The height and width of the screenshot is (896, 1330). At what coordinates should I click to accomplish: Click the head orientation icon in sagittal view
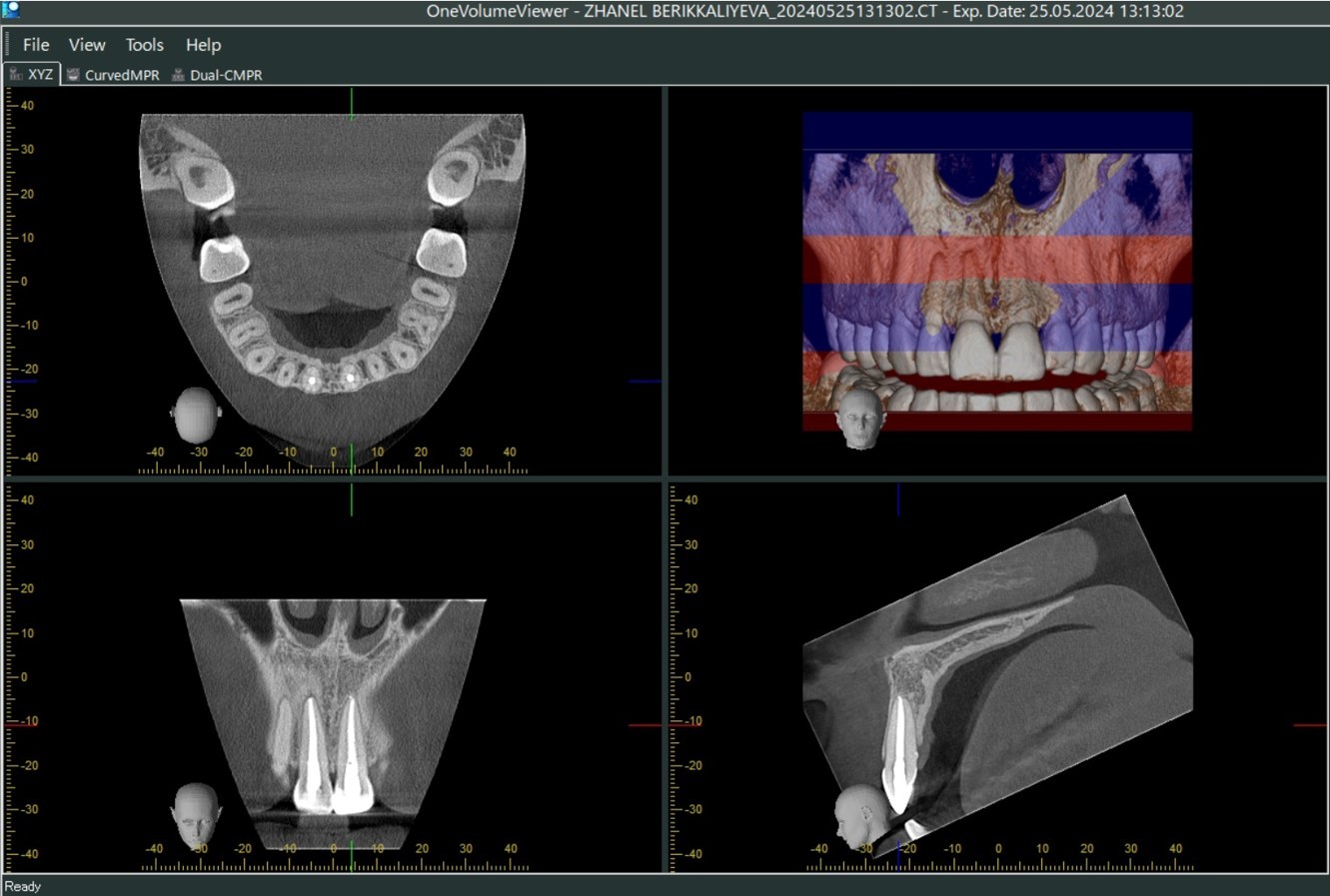[x=856, y=816]
